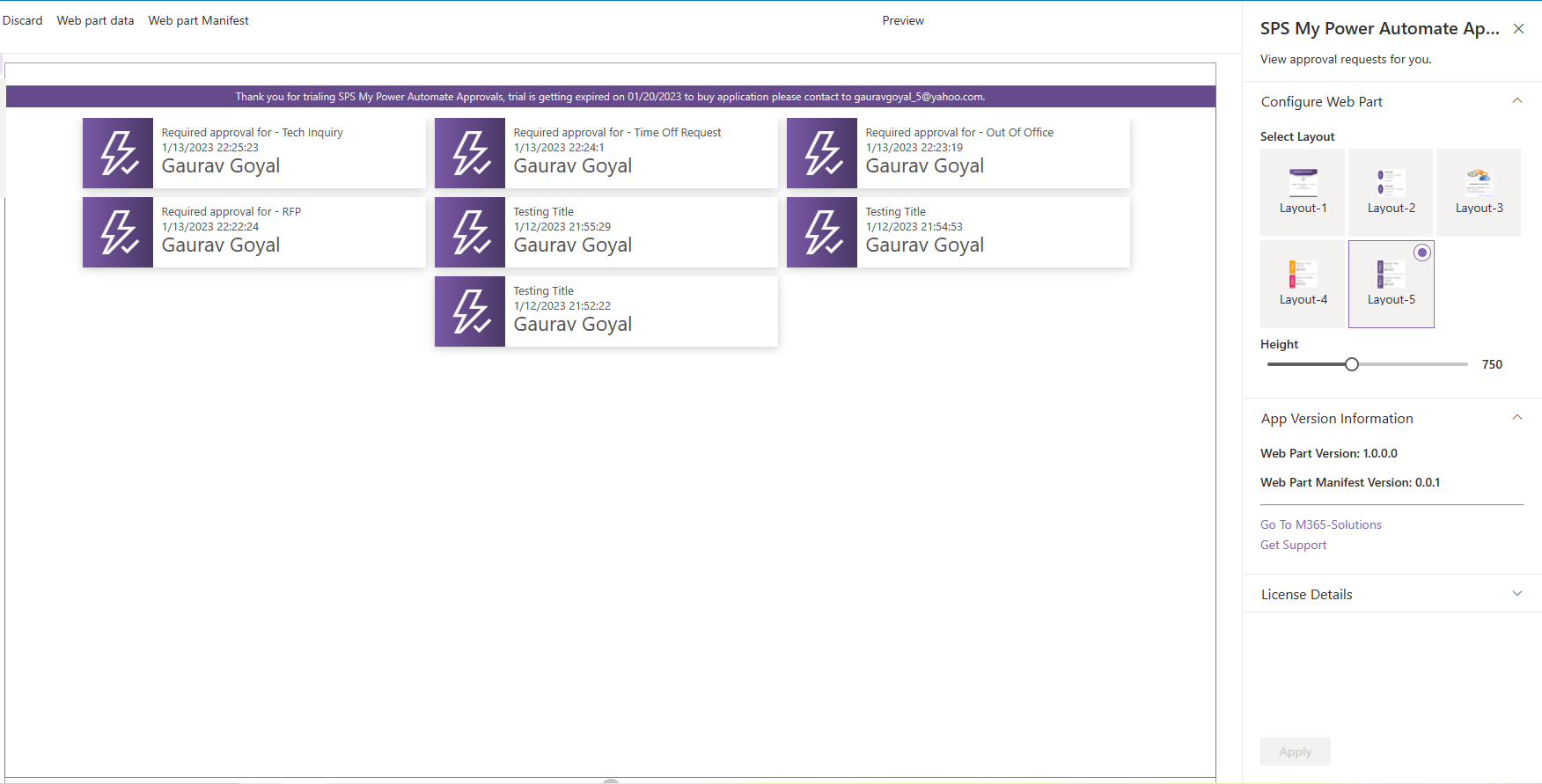Click approval icon on RFP card
This screenshot has width=1542, height=784.
[118, 232]
